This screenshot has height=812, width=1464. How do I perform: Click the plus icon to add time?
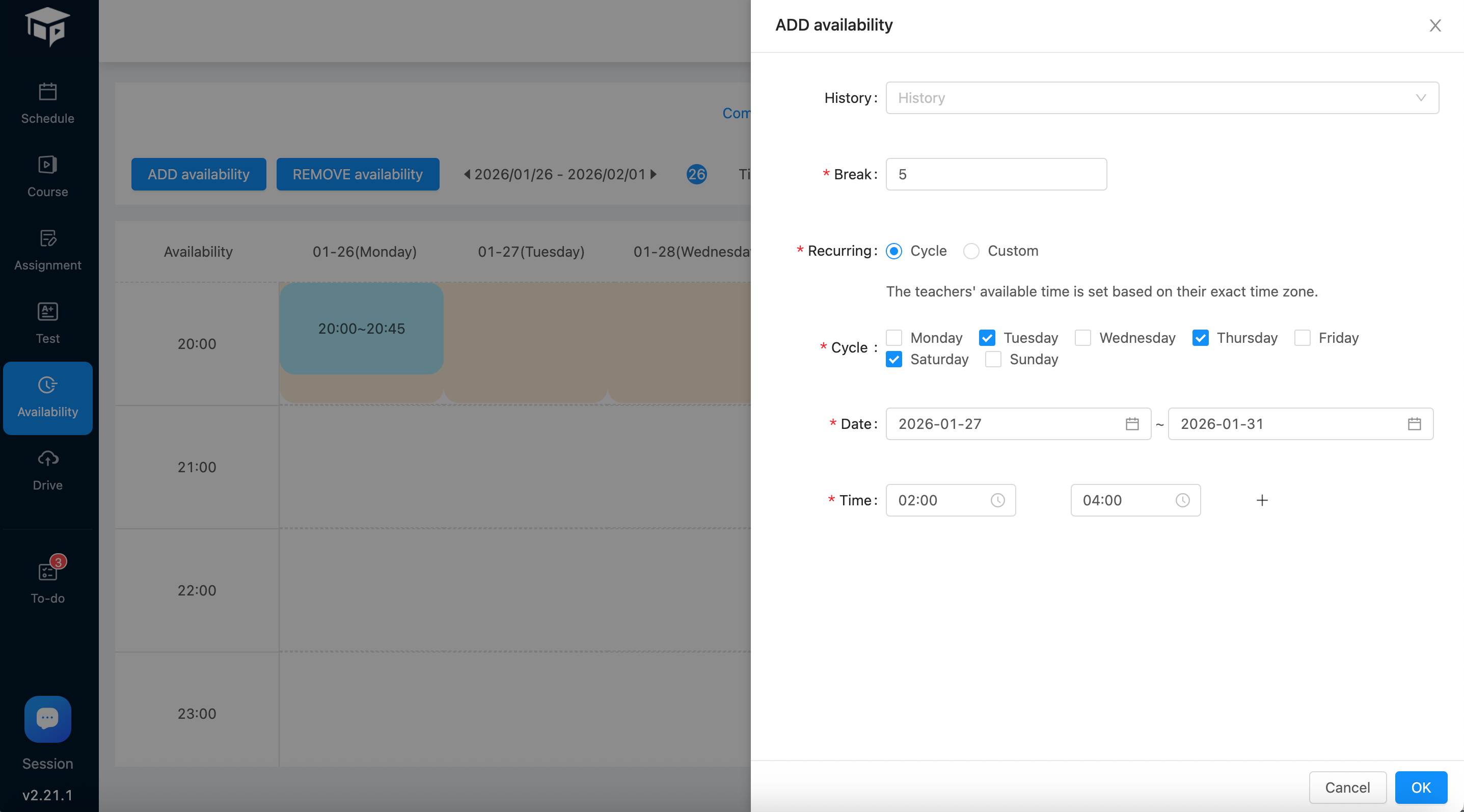1262,500
